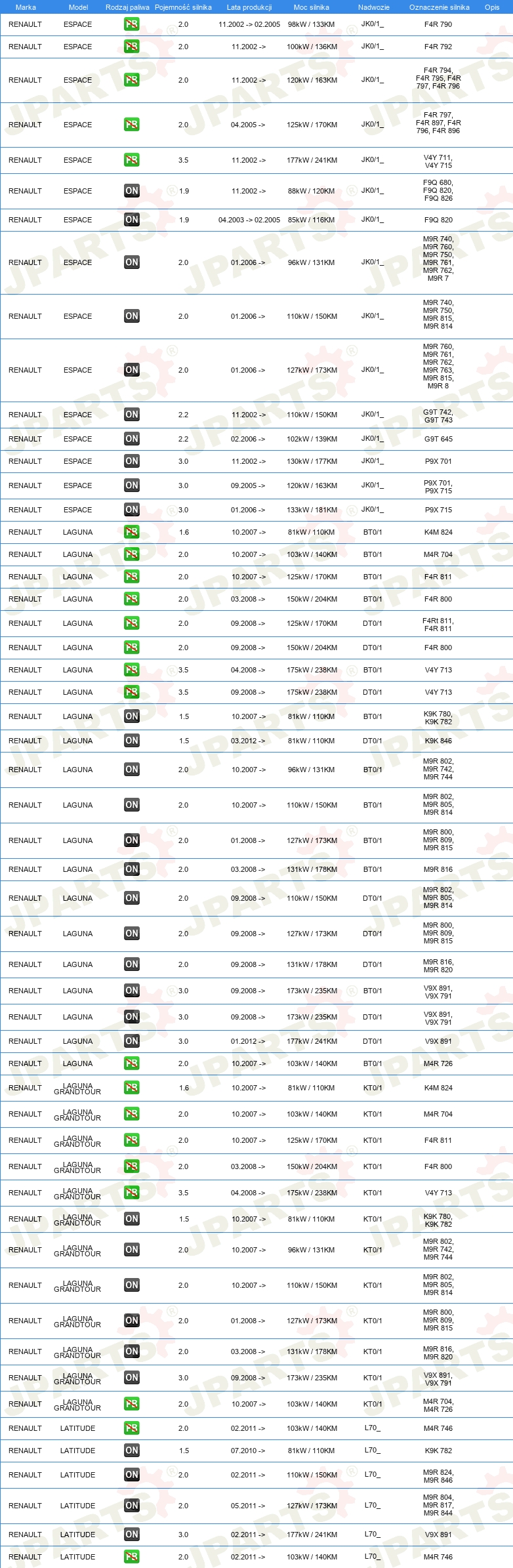Click ON icon in Latitude V9X 891 row

[132, 1535]
